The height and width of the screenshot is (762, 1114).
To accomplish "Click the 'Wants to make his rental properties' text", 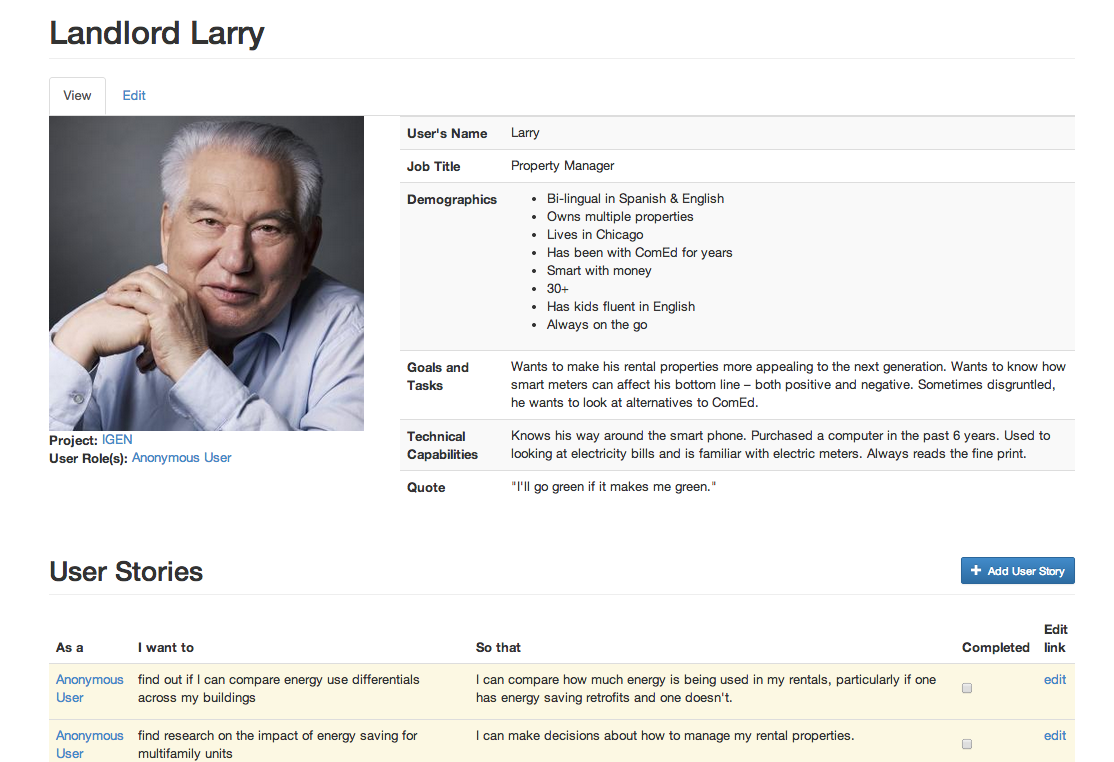I will coord(789,385).
